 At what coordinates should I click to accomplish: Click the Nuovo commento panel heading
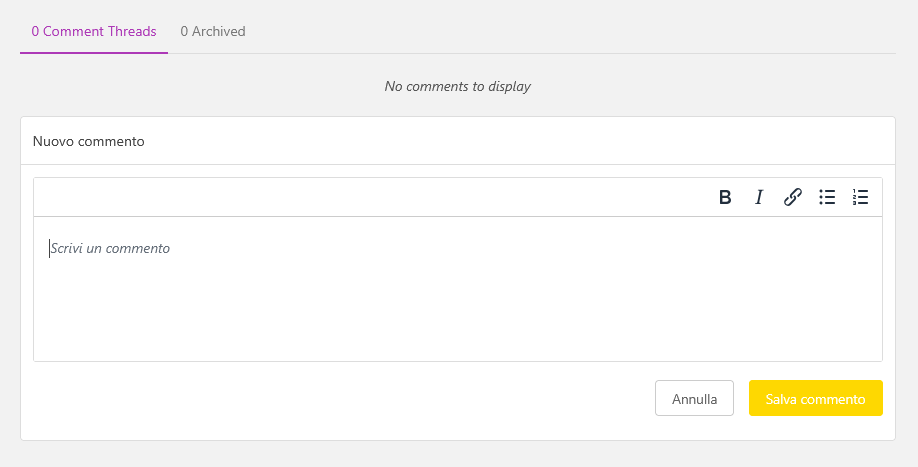pyautogui.click(x=88, y=141)
